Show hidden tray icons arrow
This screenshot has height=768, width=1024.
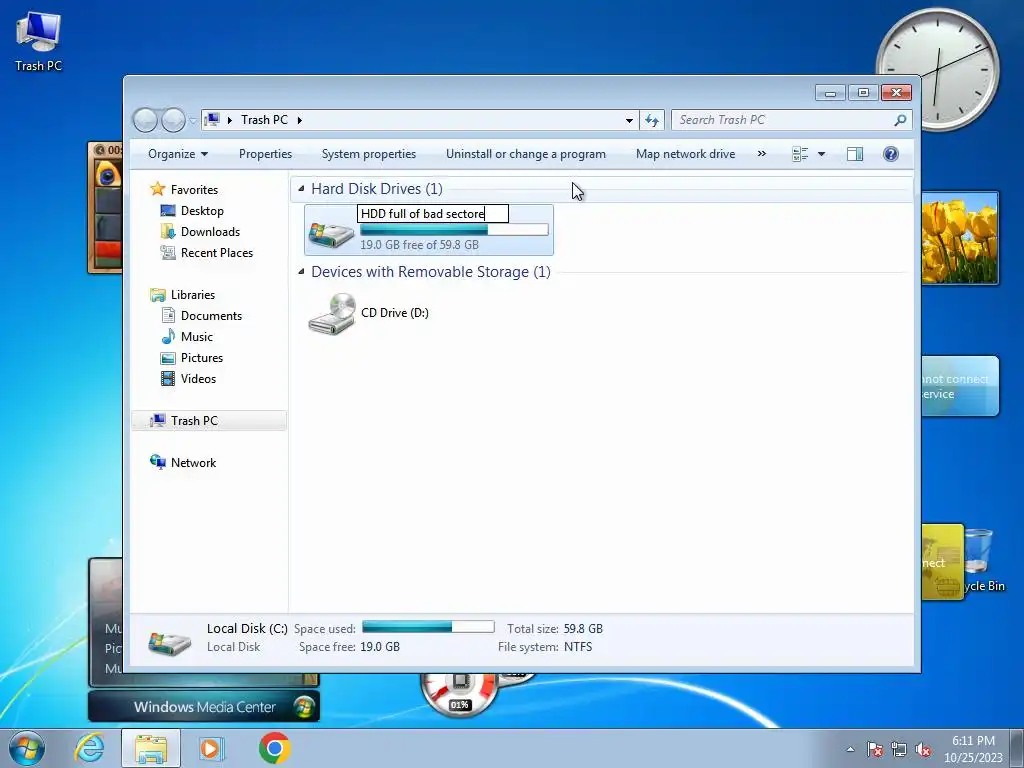(850, 749)
